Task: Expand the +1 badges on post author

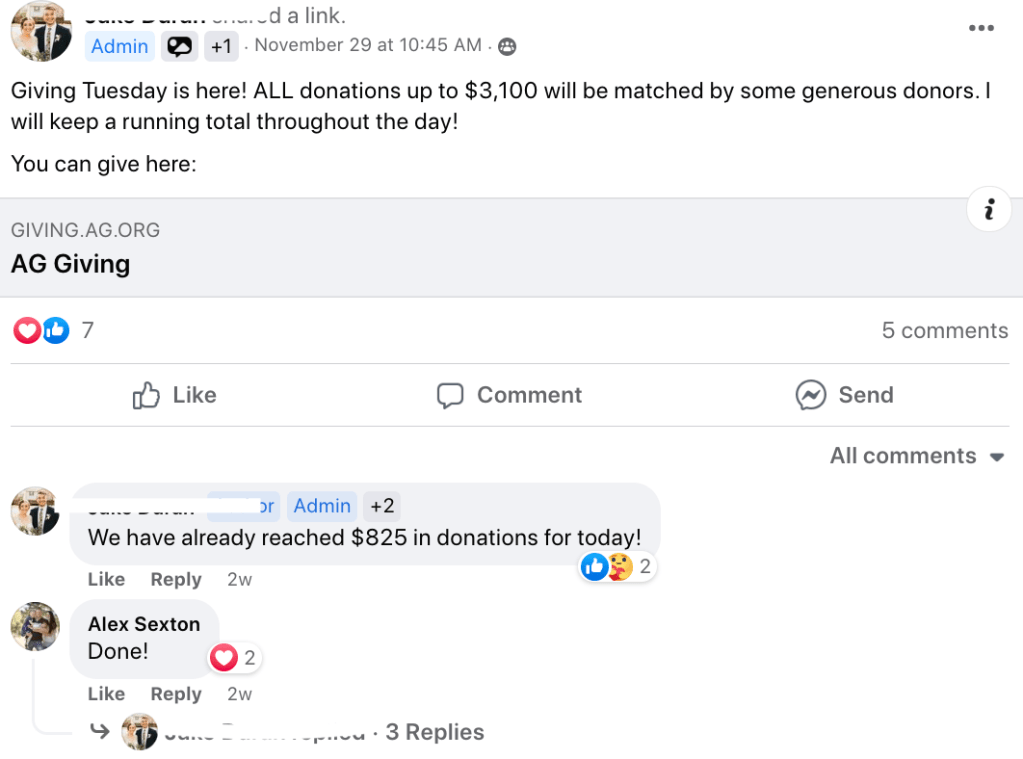Action: 221,46
